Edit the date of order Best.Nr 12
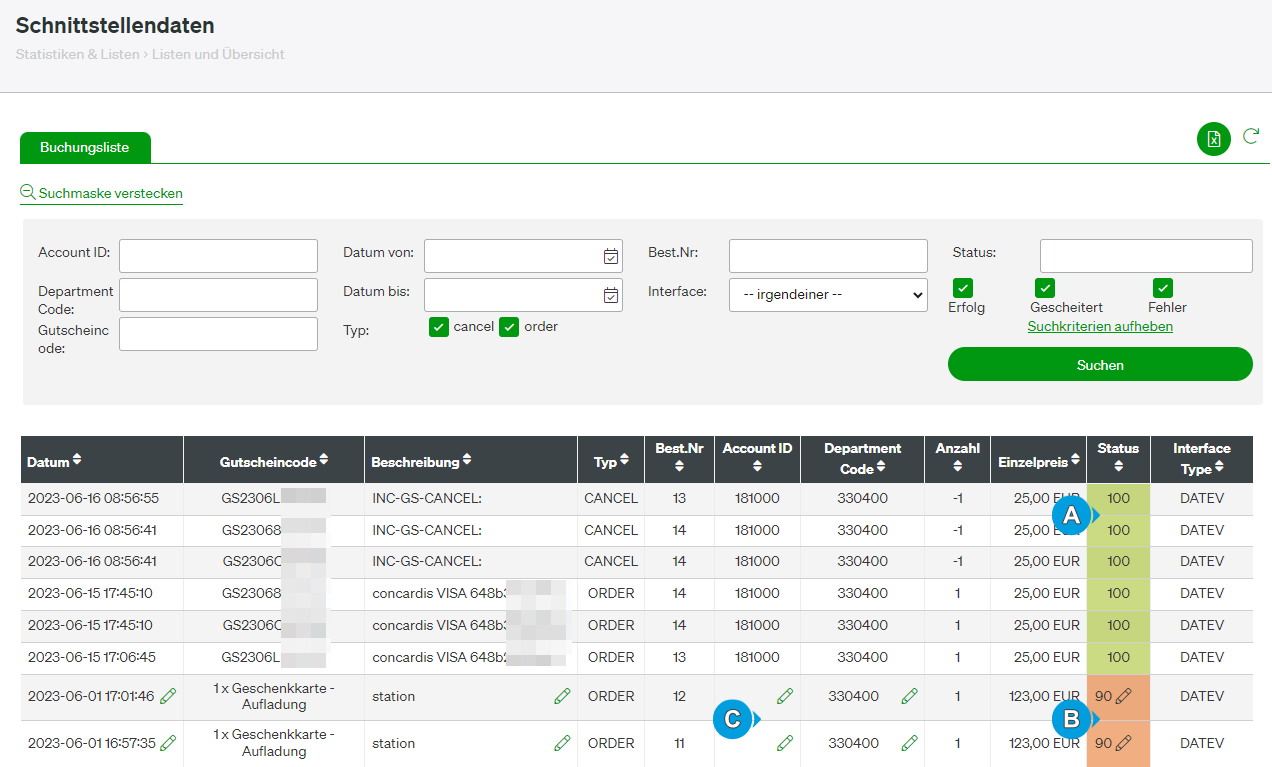Image resolution: width=1272 pixels, height=767 pixels. pos(168,696)
